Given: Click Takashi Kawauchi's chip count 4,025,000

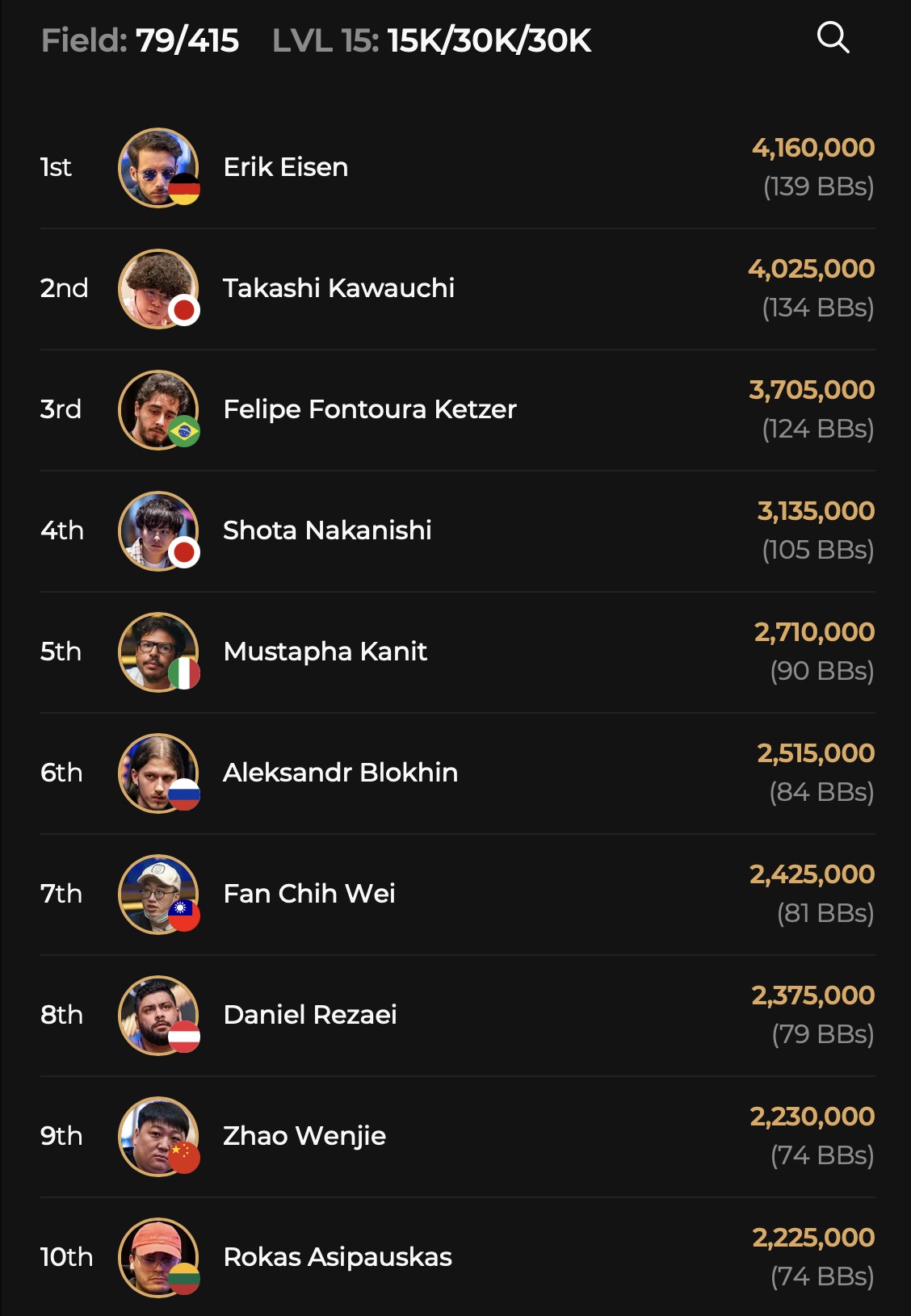Looking at the screenshot, I should [811, 269].
